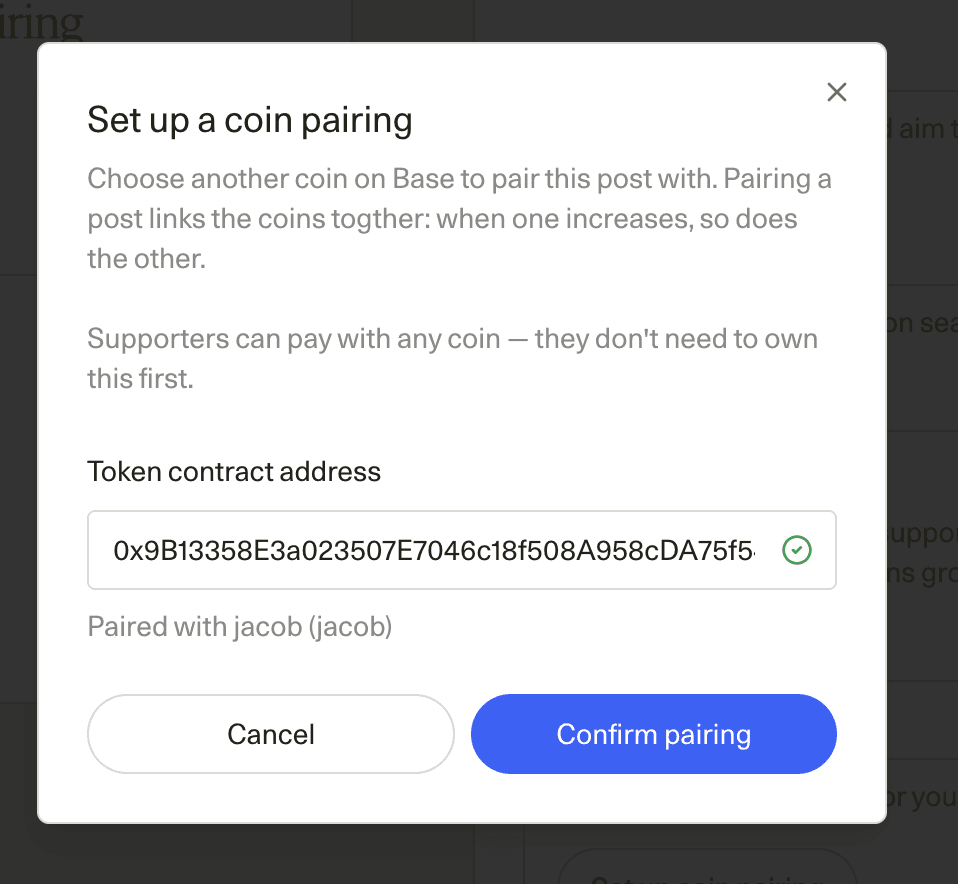Click dimmed background text "on sea"

pyautogui.click(x=923, y=323)
